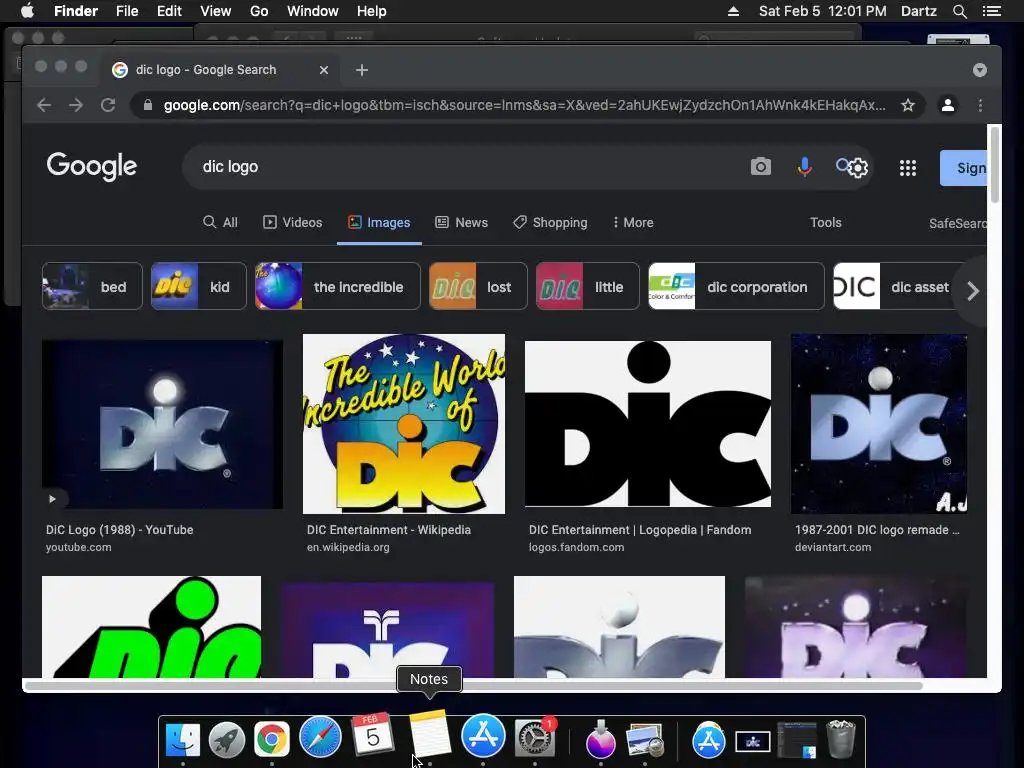Viewport: 1024px width, 768px height.
Task: Open black DiC Logopedia image
Action: coord(648,424)
